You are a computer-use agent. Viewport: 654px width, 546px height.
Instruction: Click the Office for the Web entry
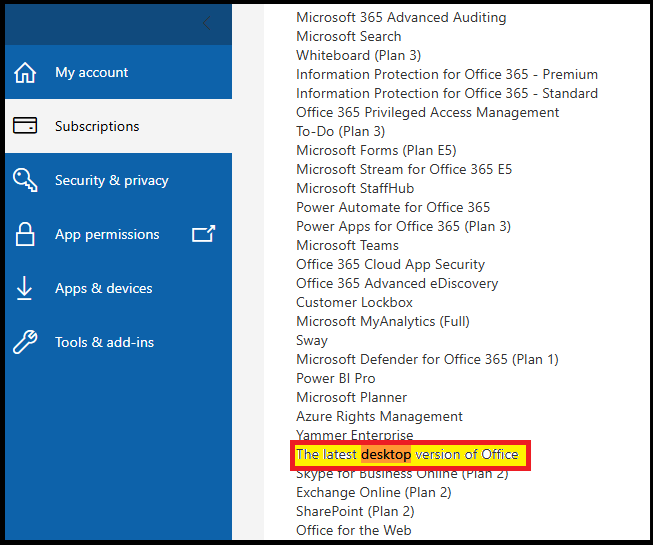click(354, 530)
